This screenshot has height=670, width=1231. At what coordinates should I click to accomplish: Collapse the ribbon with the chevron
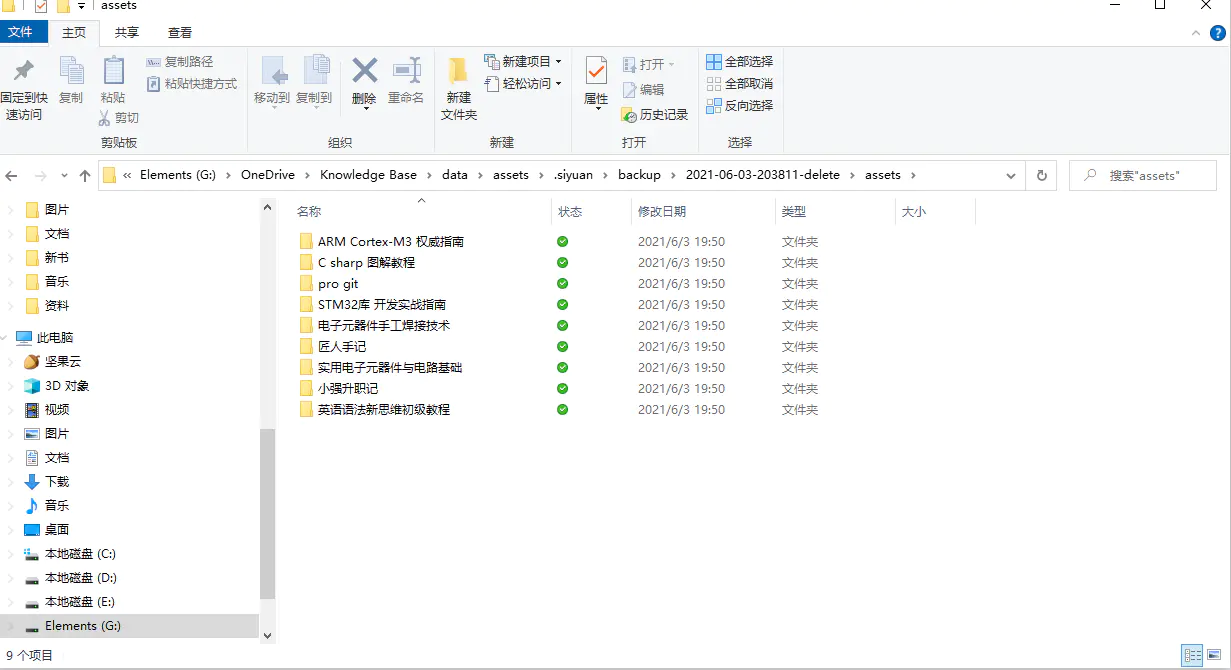1197,33
